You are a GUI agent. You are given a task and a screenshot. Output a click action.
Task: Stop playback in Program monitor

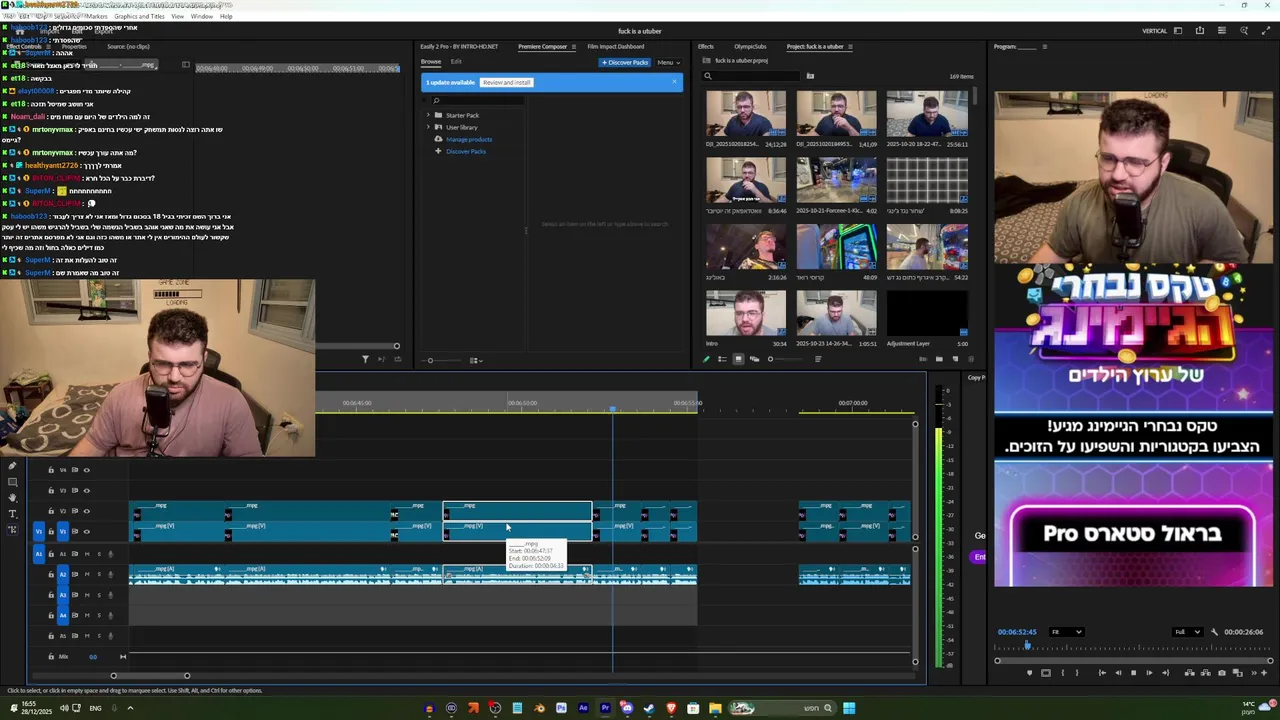pos(1133,673)
